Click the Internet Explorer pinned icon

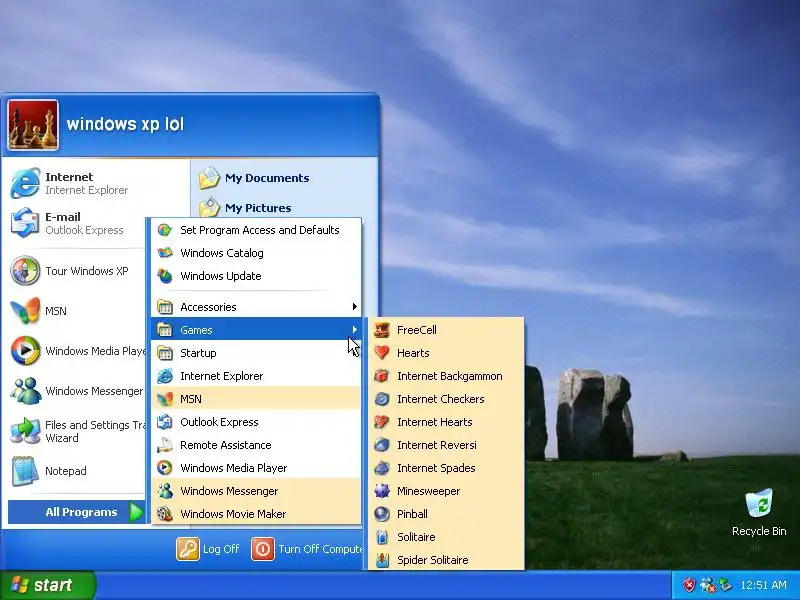pos(25,183)
